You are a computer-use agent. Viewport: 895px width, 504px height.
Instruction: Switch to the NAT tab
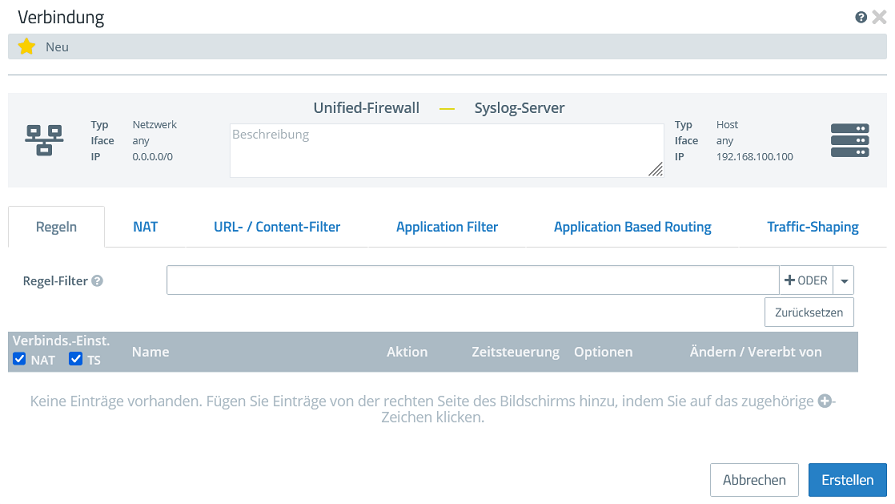tap(145, 227)
